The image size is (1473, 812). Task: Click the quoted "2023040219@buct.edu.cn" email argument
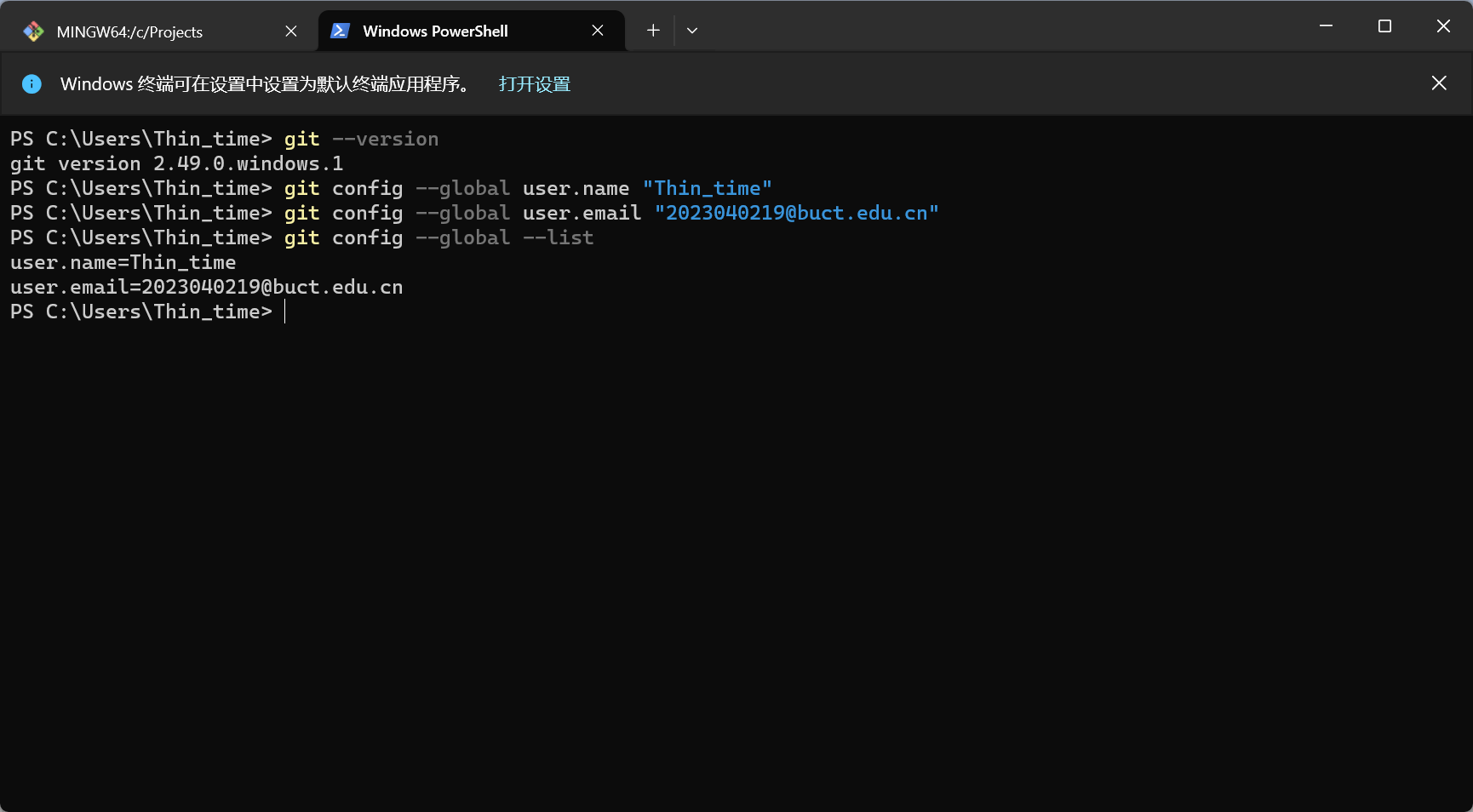pyautogui.click(x=796, y=213)
